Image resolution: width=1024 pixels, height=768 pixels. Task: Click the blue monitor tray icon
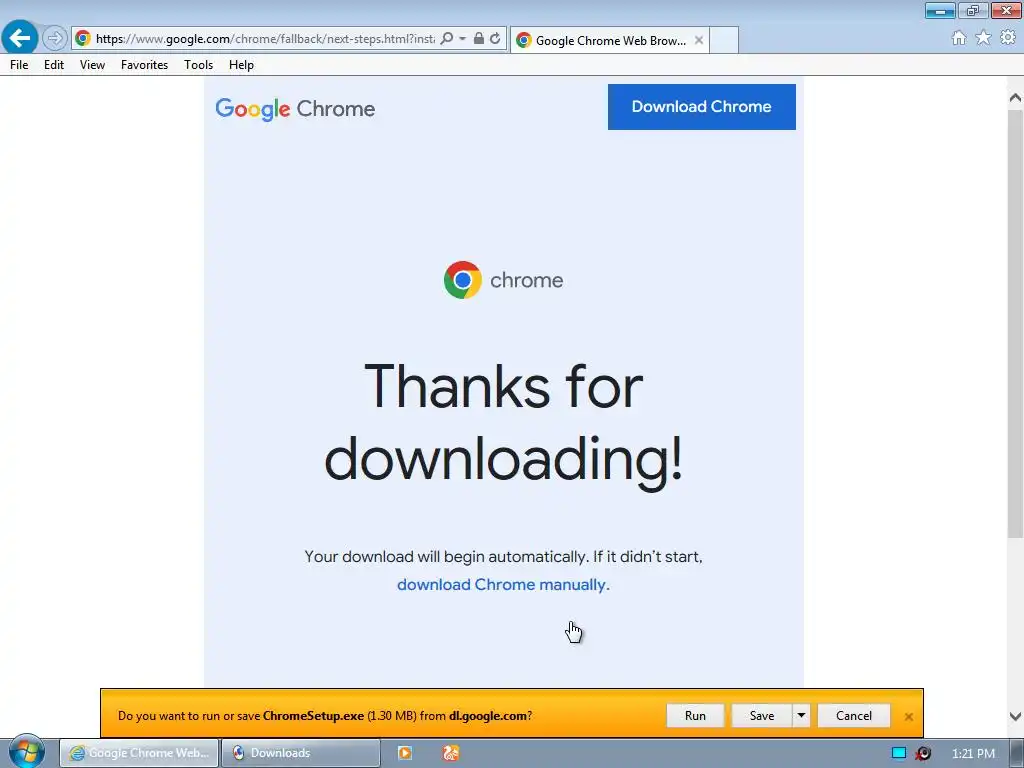pos(899,753)
